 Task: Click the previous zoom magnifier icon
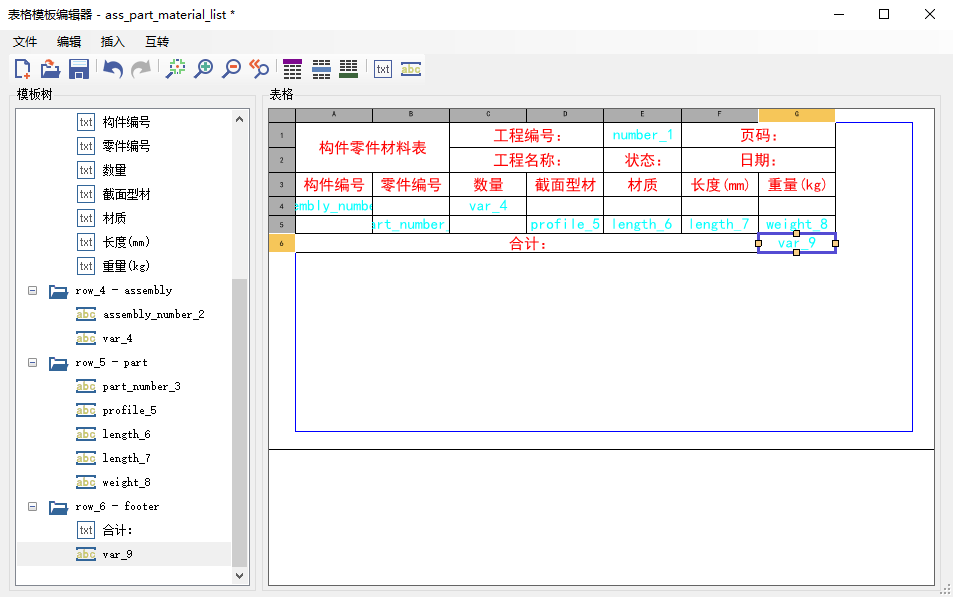[x=260, y=69]
